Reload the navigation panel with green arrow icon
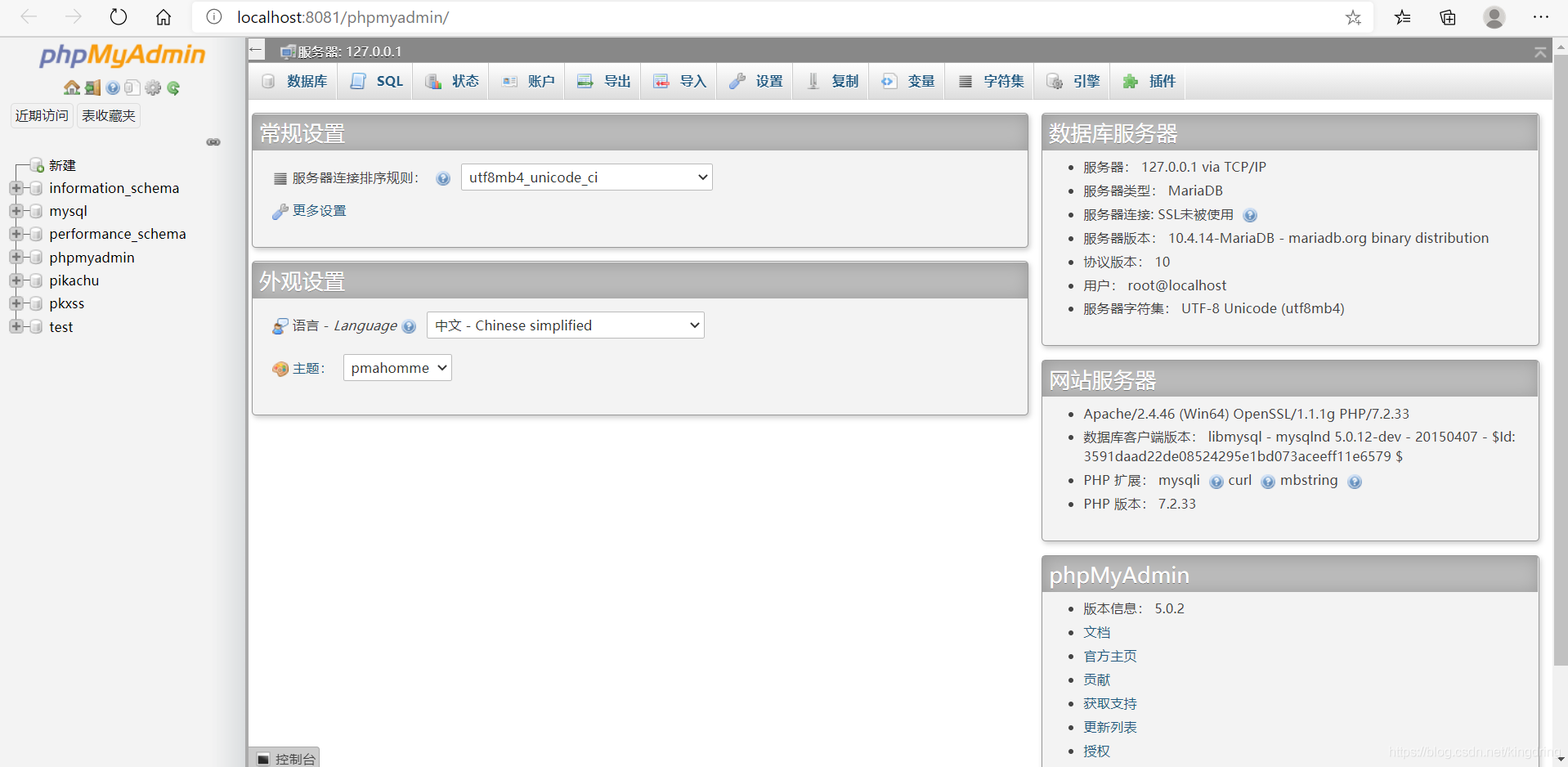Image resolution: width=1568 pixels, height=767 pixels. 173,87
